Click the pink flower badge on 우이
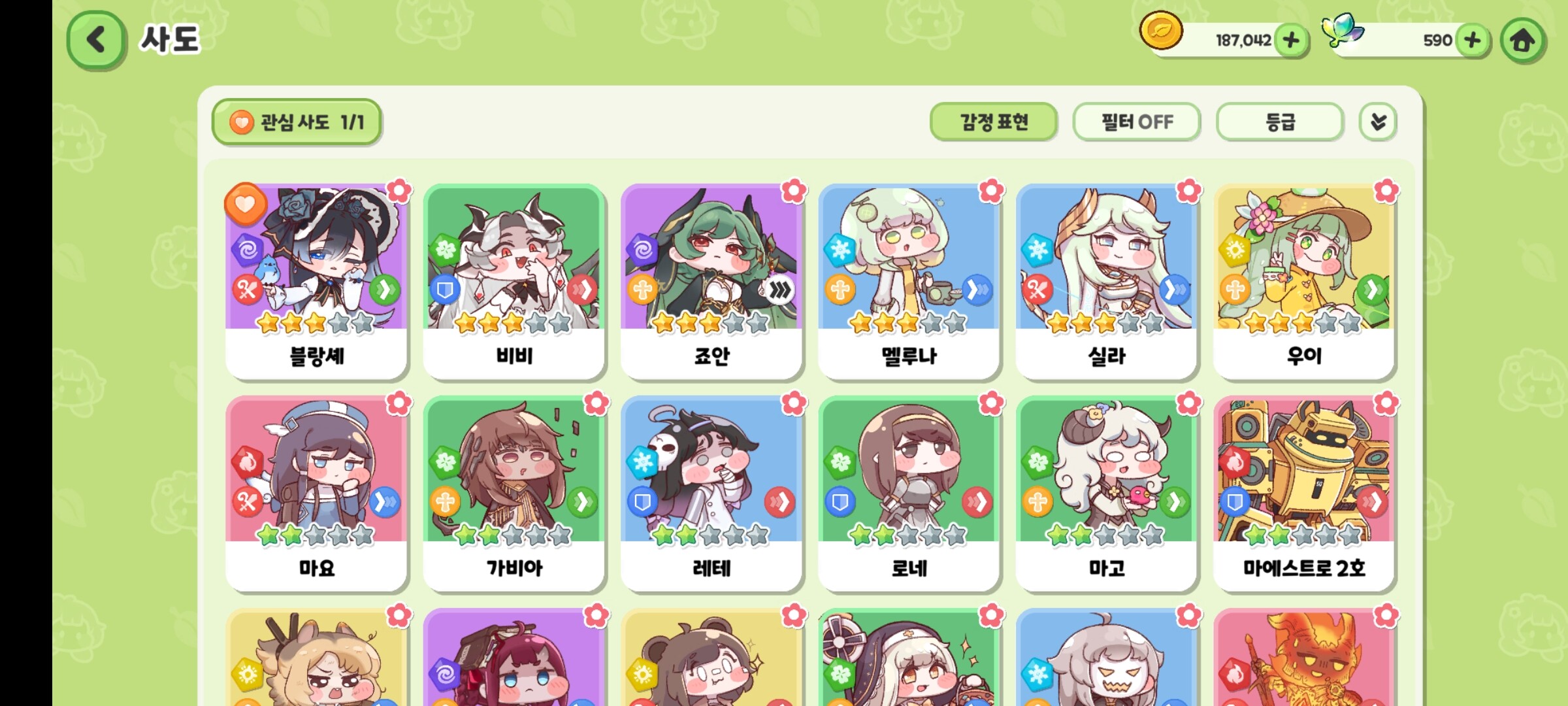1568x706 pixels. [x=1386, y=191]
